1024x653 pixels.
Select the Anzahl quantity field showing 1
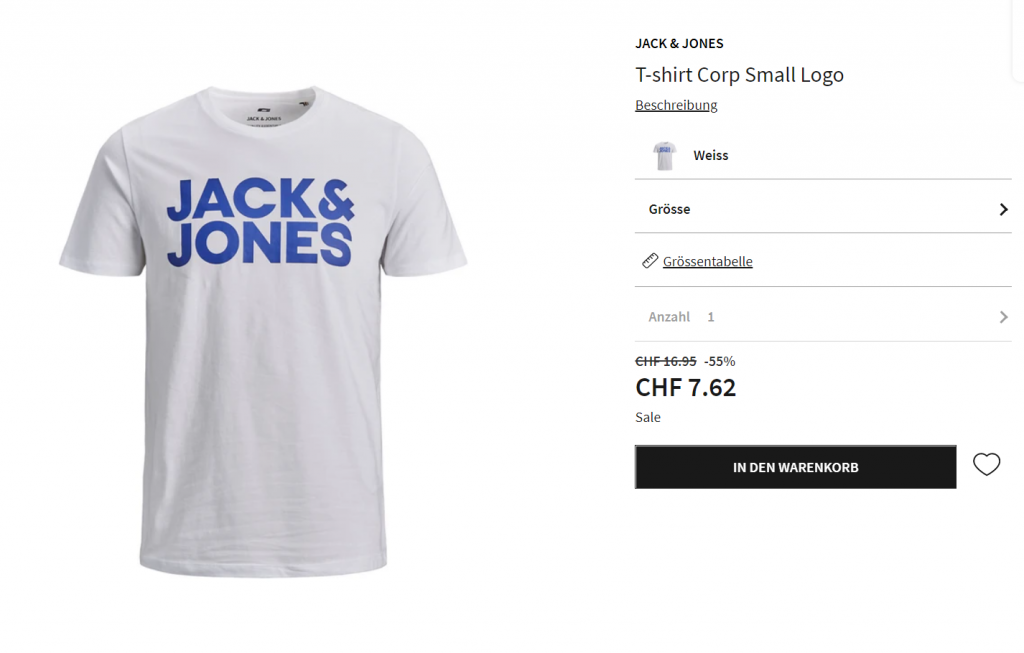click(823, 317)
